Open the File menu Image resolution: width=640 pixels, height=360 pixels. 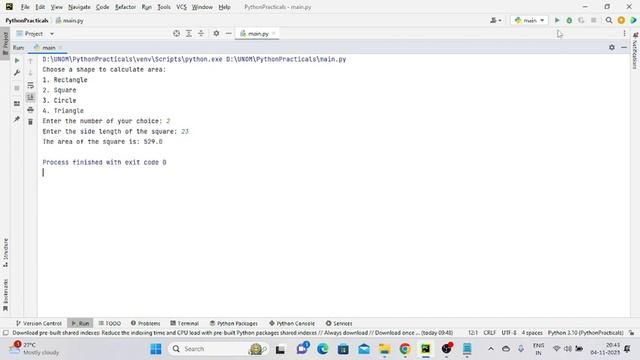[25, 7]
